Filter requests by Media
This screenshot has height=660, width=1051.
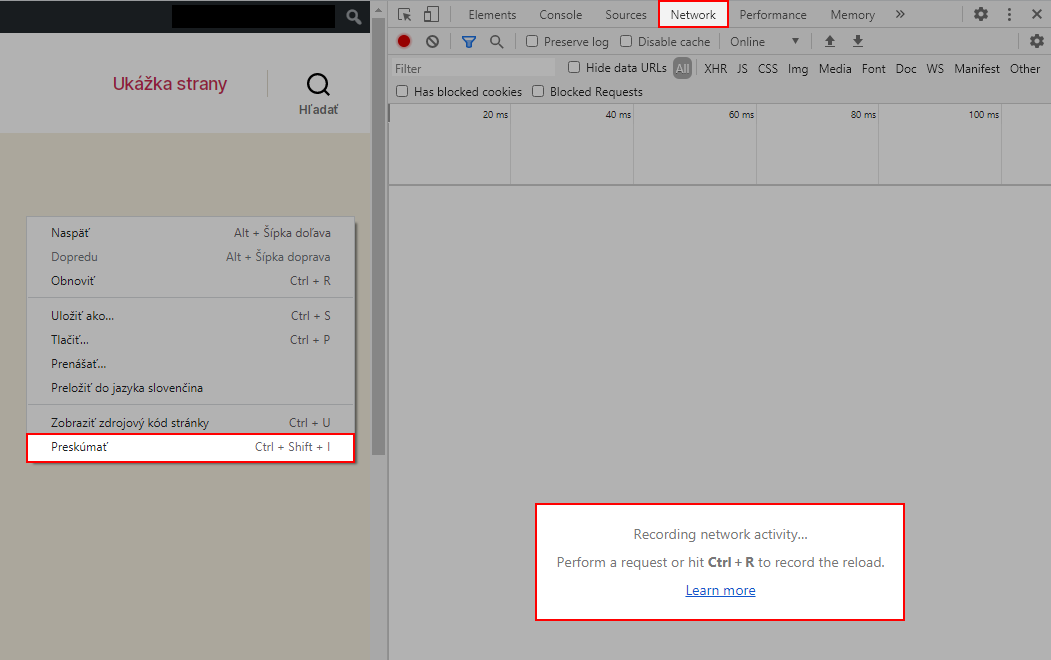[x=835, y=68]
